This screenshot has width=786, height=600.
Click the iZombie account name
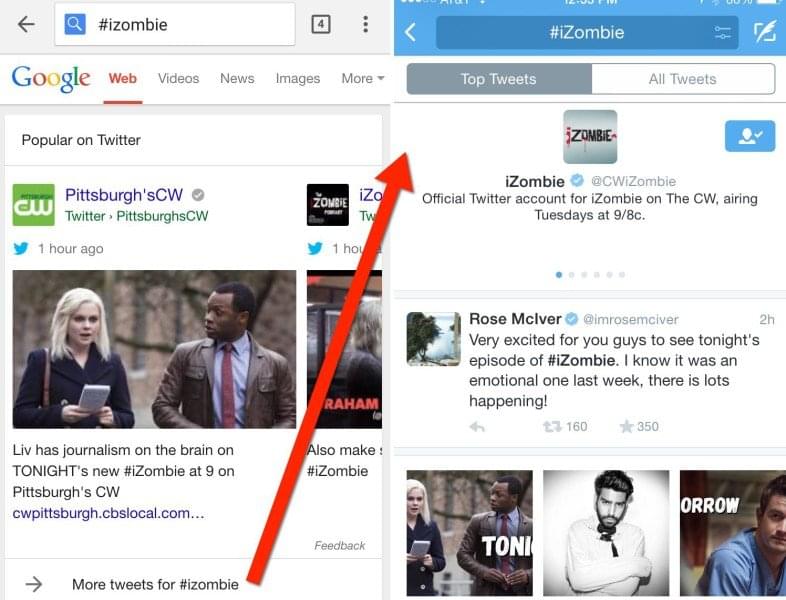(x=535, y=181)
